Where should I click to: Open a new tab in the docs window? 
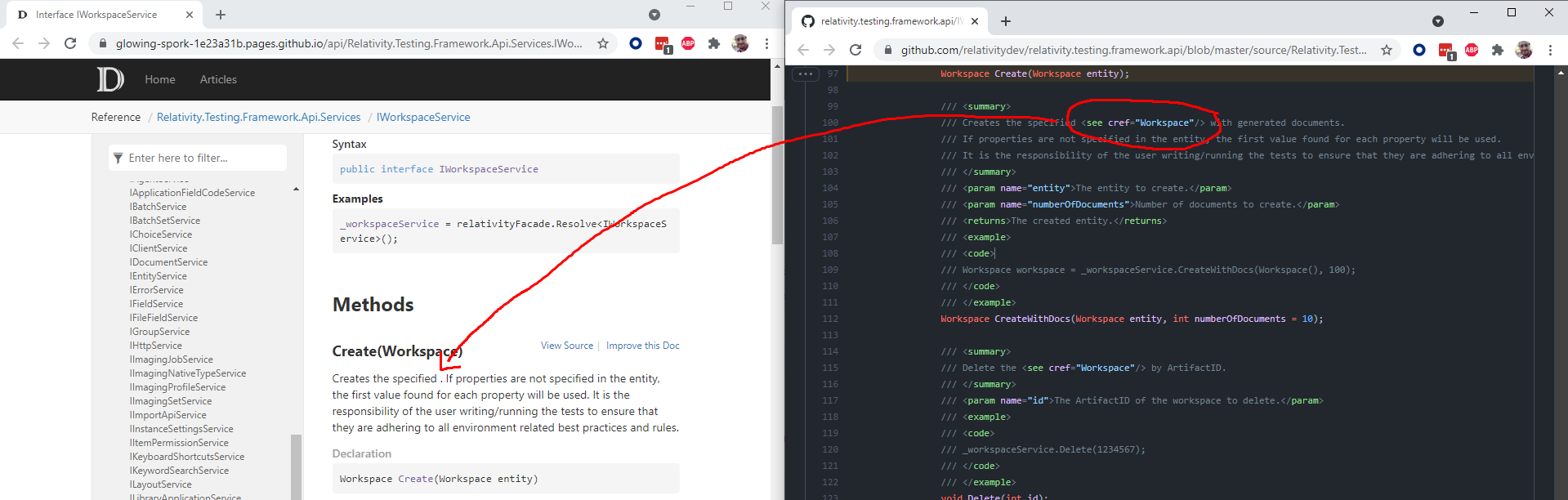tap(221, 15)
